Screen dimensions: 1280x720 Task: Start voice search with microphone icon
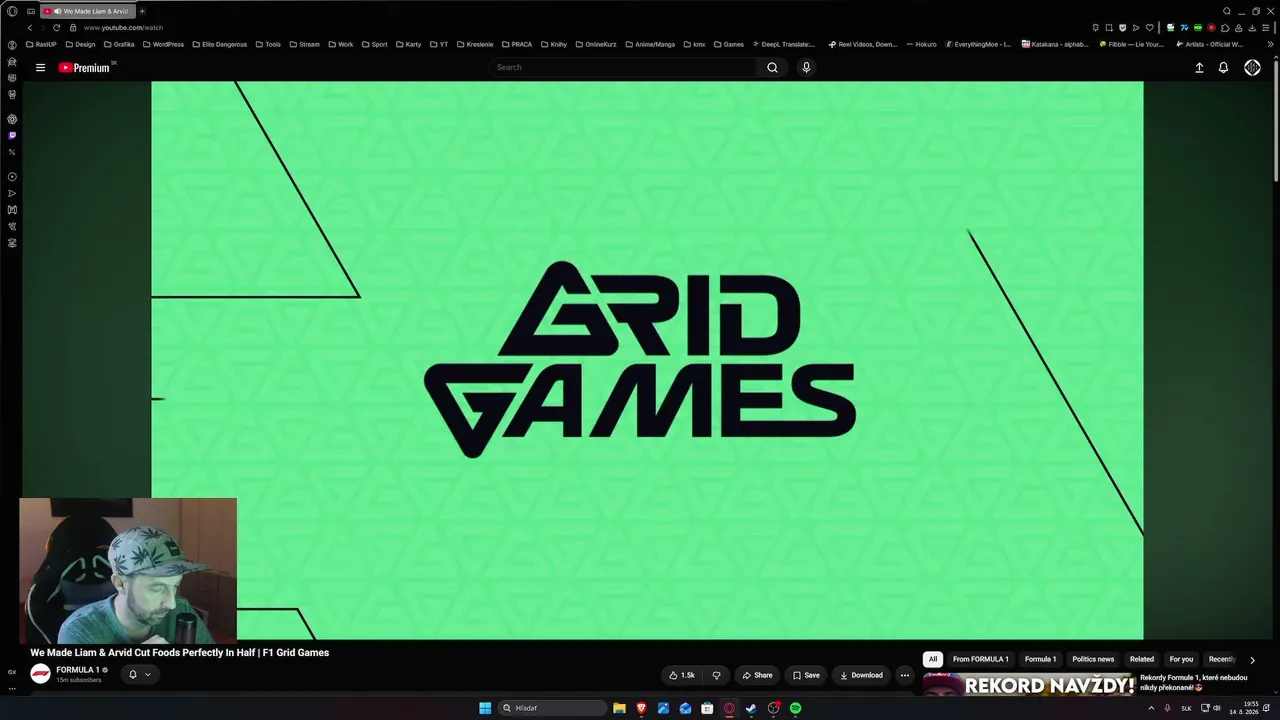(806, 68)
